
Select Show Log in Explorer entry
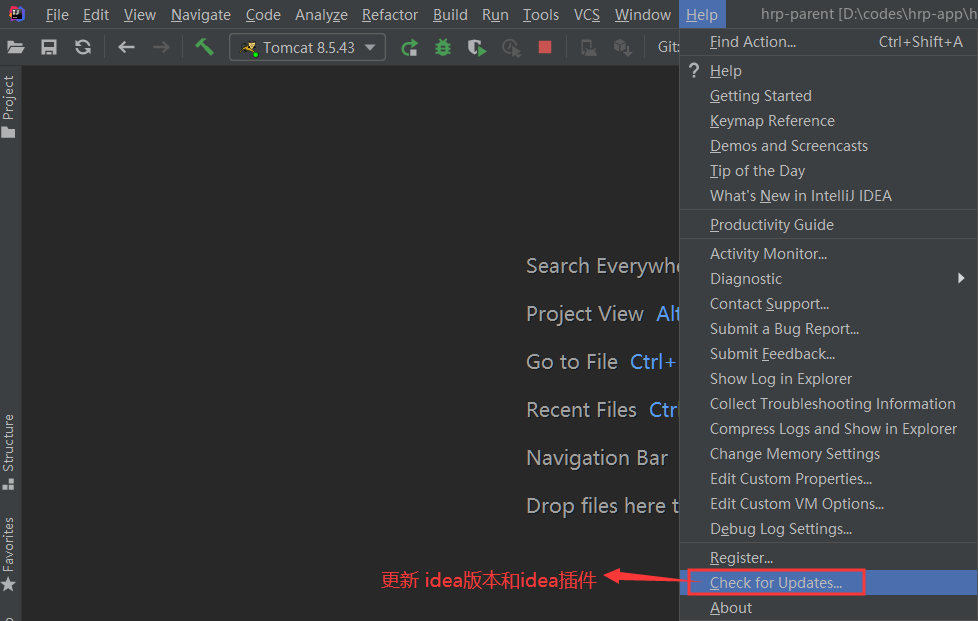click(828, 378)
